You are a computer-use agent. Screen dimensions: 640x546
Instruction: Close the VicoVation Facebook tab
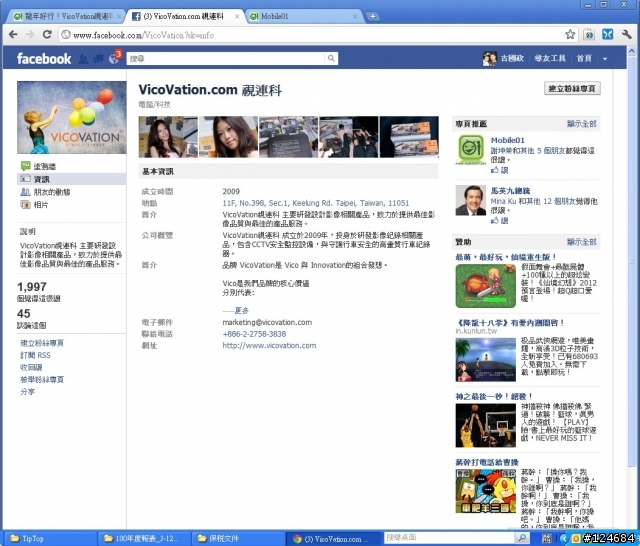(x=237, y=16)
